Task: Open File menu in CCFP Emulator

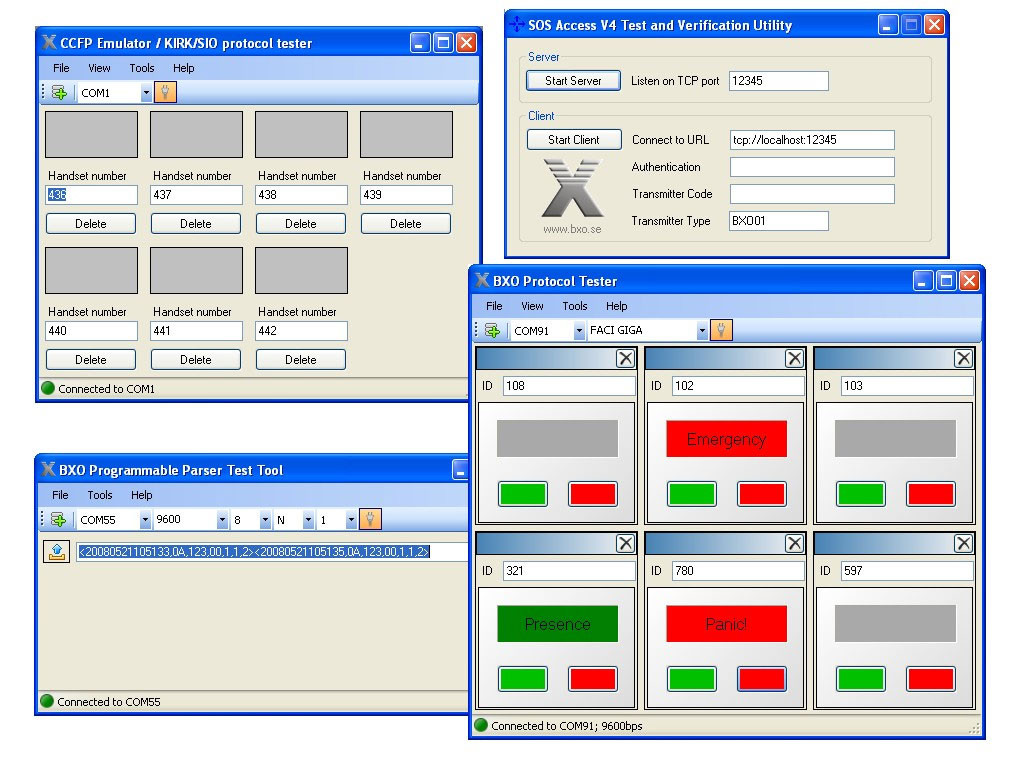Action: pos(61,68)
